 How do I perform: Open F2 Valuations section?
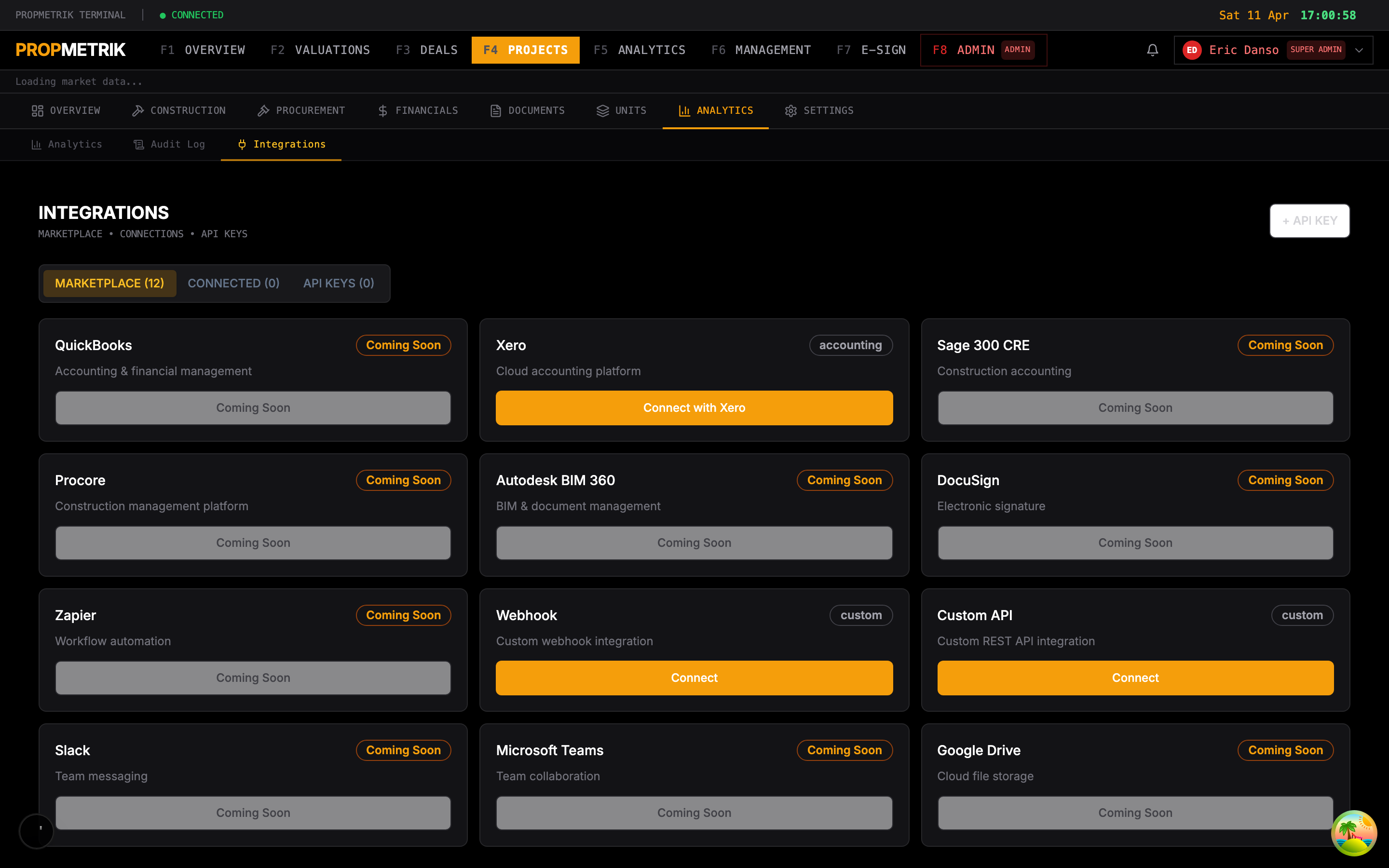point(320,50)
